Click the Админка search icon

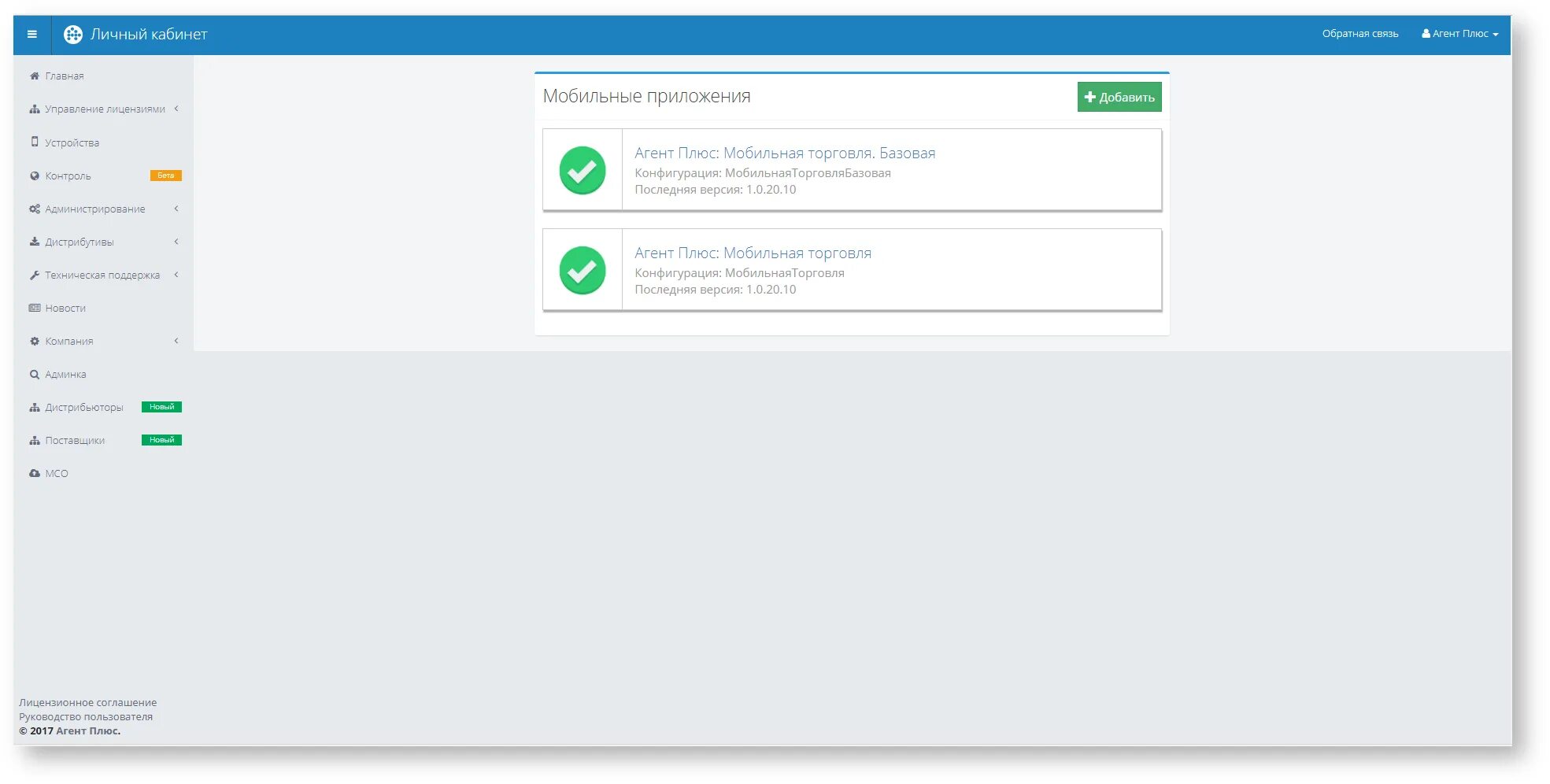point(35,374)
